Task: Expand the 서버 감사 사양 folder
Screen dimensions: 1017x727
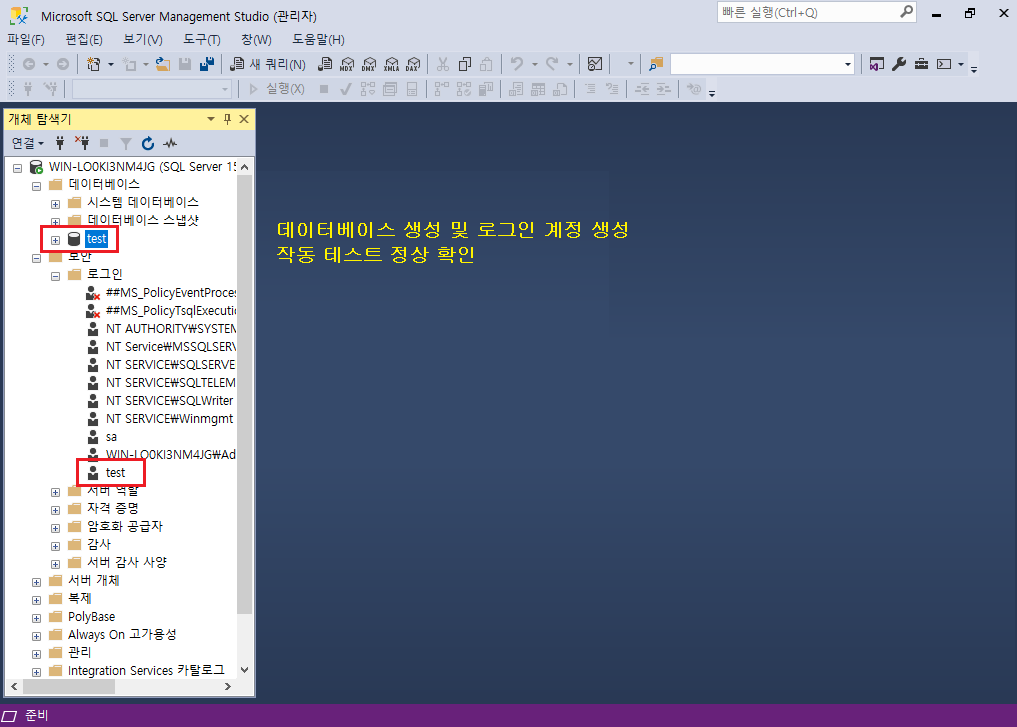Action: [x=55, y=564]
